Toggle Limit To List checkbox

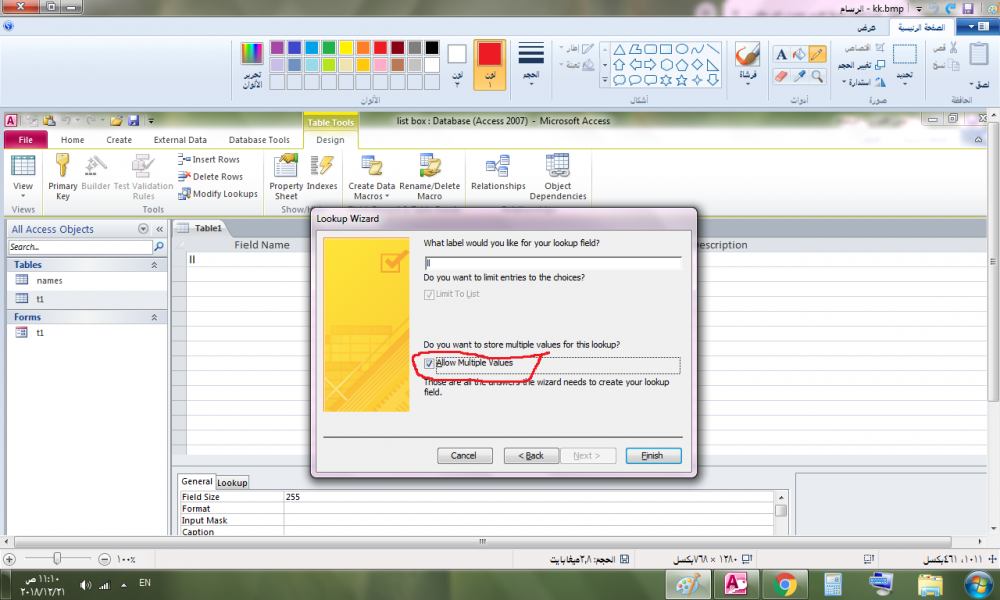429,295
